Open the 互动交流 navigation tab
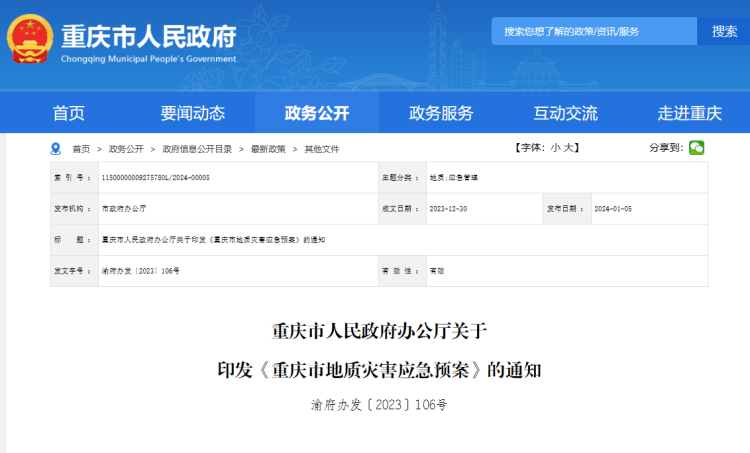This screenshot has height=453, width=750. click(565, 113)
